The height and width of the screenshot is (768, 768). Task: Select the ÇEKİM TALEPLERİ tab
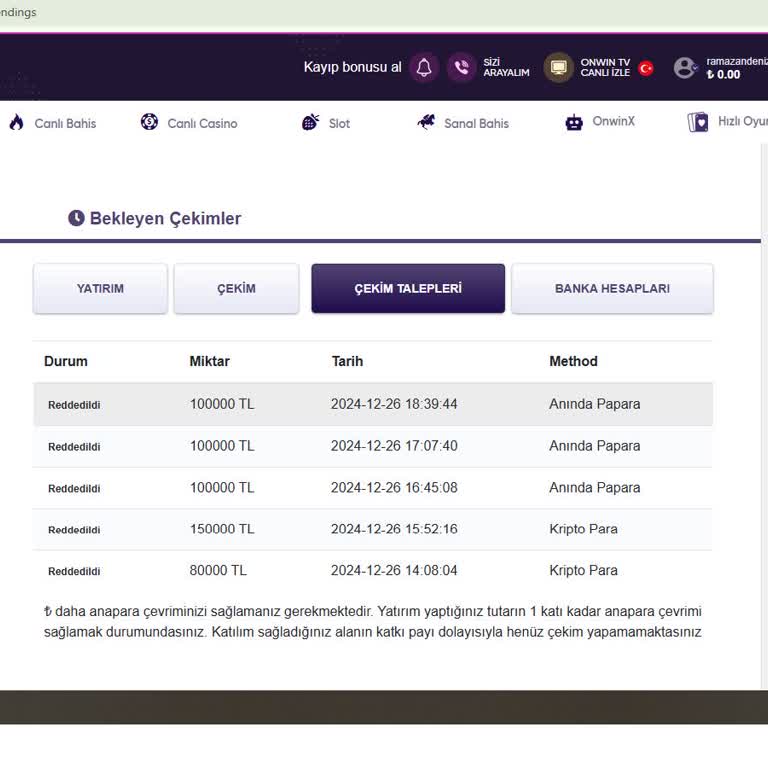point(408,288)
